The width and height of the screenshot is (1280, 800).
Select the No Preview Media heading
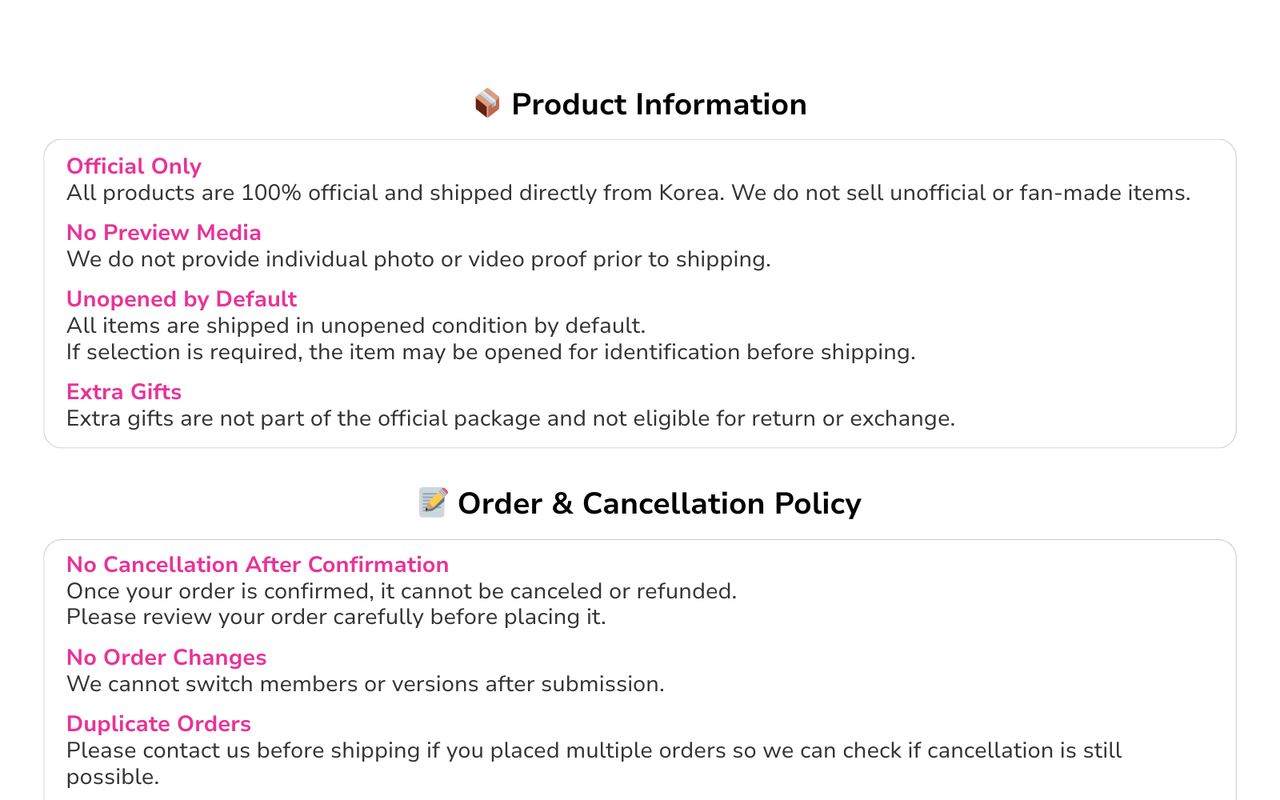point(164,233)
